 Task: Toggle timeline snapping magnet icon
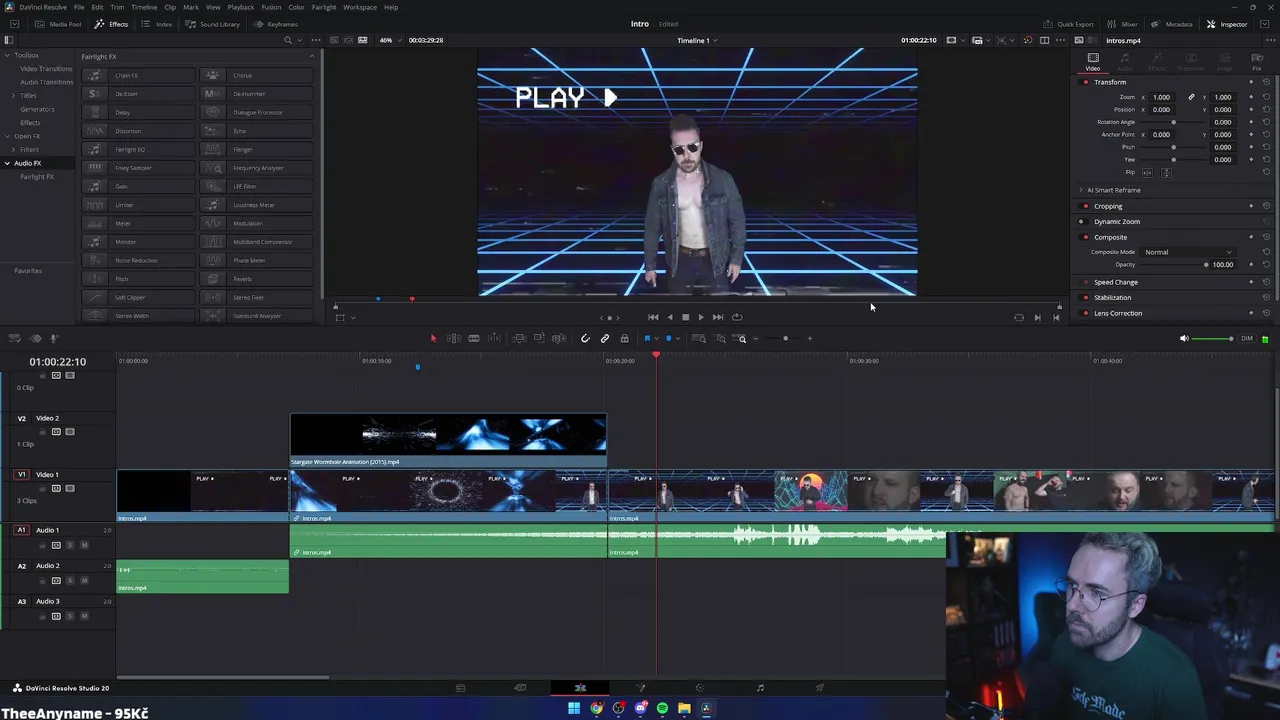(585, 339)
